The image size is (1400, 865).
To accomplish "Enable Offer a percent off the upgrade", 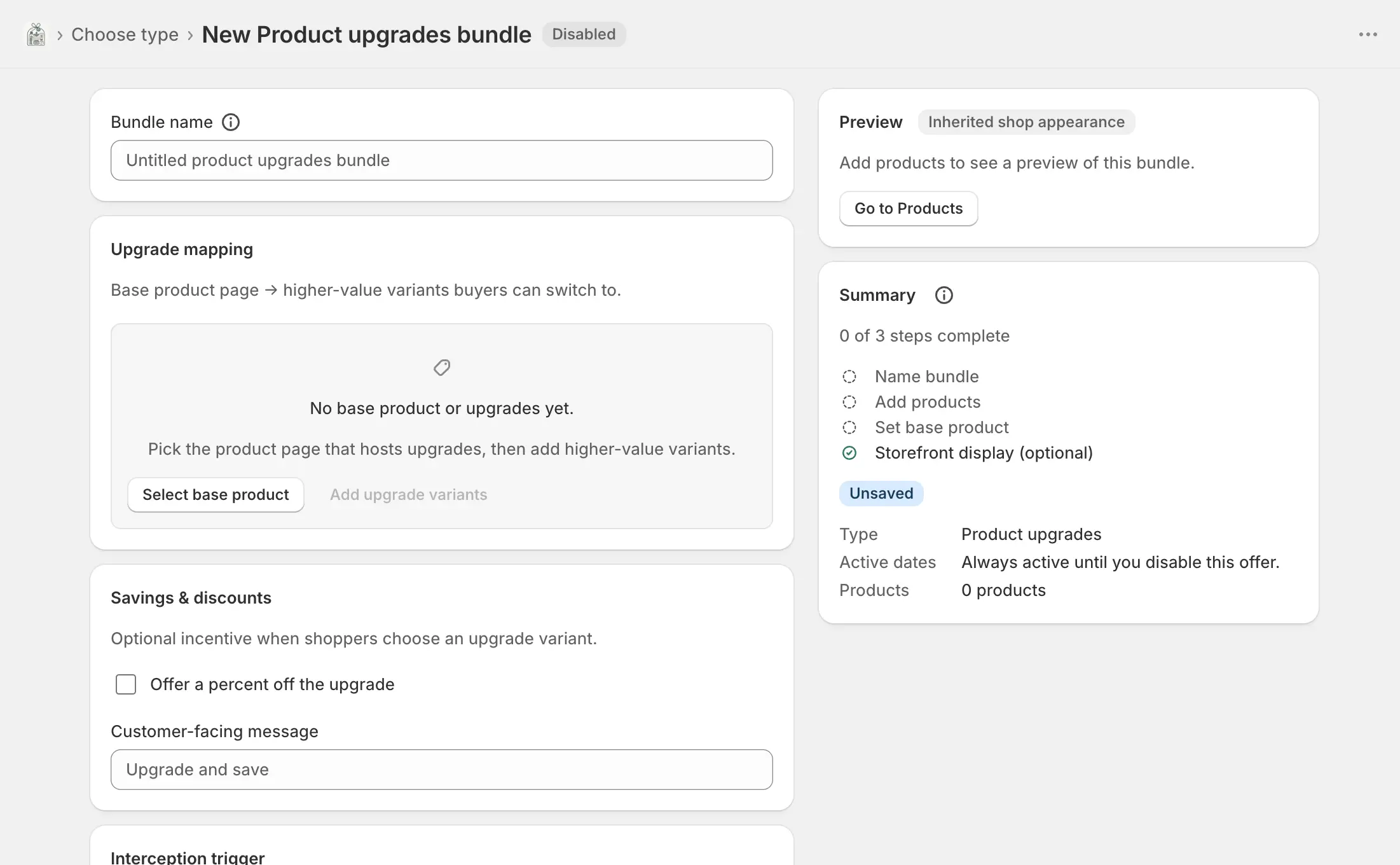I will coord(126,684).
